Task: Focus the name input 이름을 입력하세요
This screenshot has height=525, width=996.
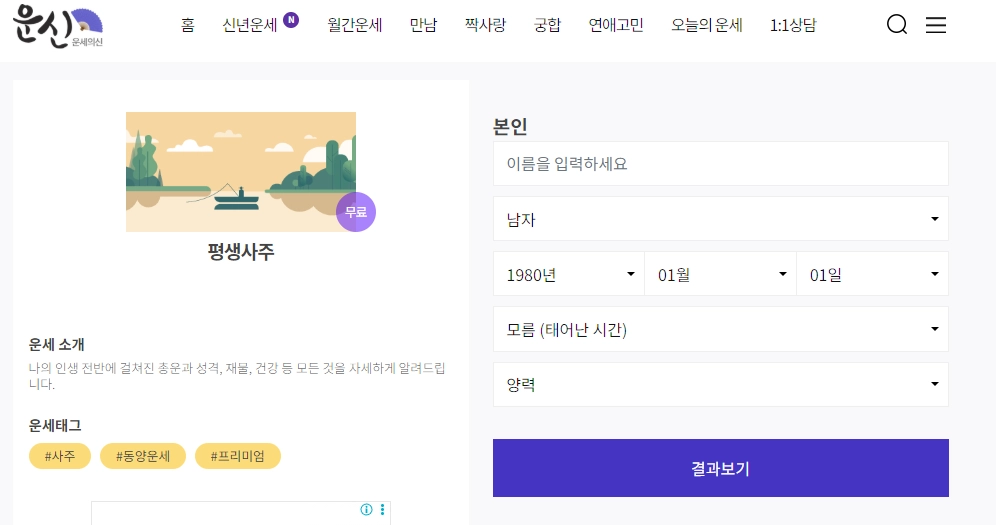Action: (720, 164)
